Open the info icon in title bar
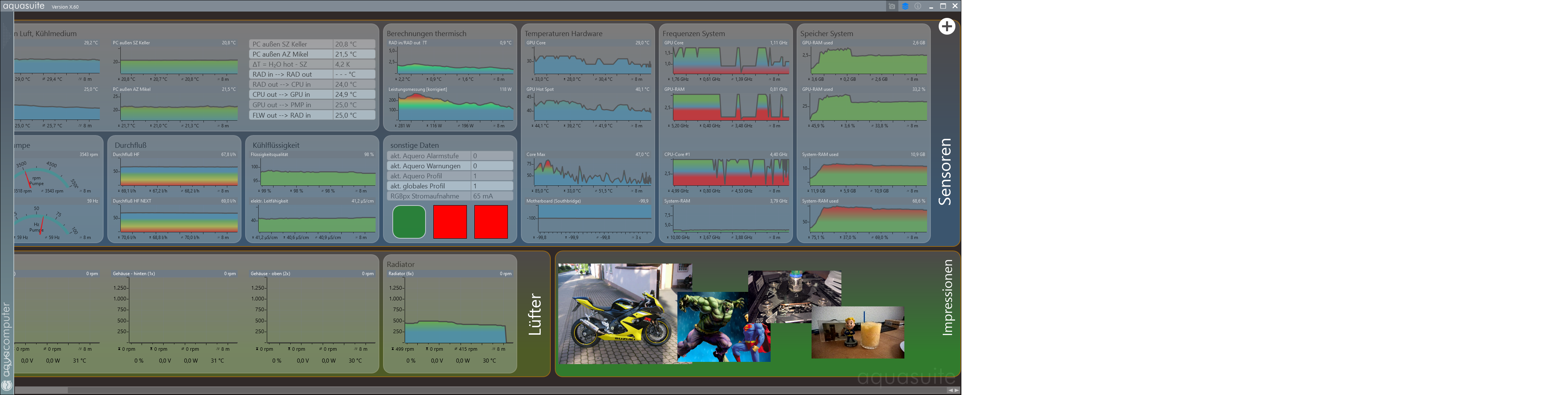1568x395 pixels. tap(918, 6)
